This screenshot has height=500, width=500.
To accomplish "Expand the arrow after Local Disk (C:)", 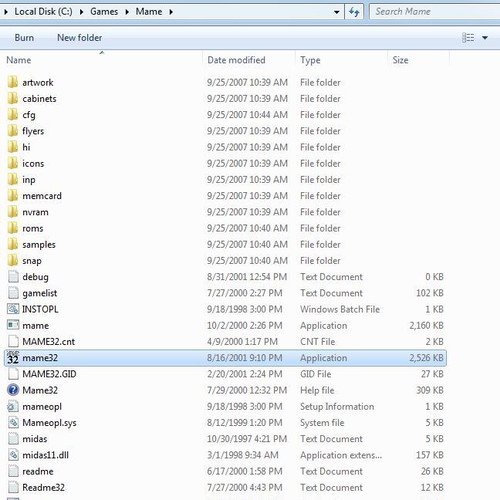I will [81, 12].
